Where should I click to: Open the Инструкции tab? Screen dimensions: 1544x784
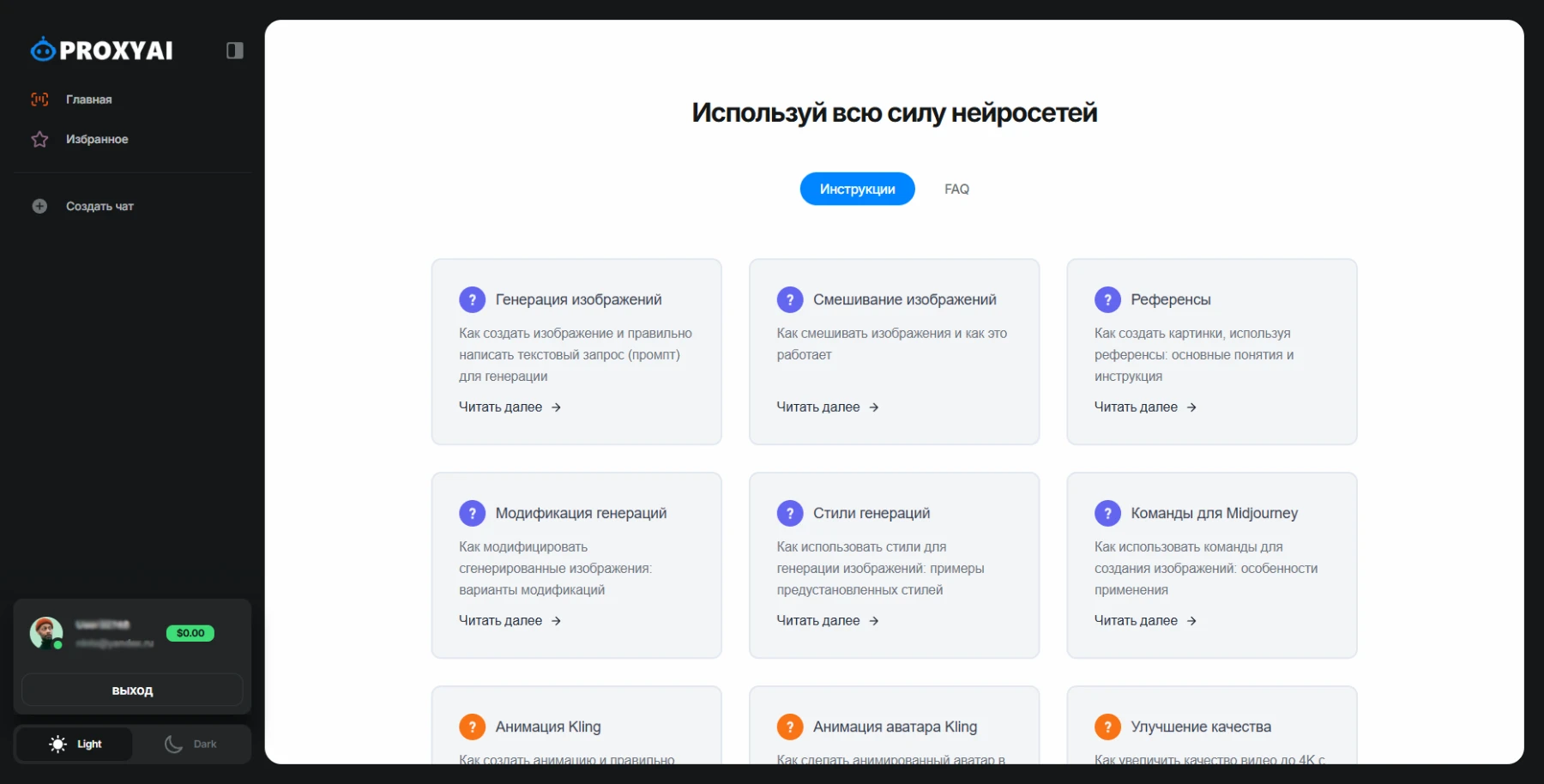click(x=856, y=189)
